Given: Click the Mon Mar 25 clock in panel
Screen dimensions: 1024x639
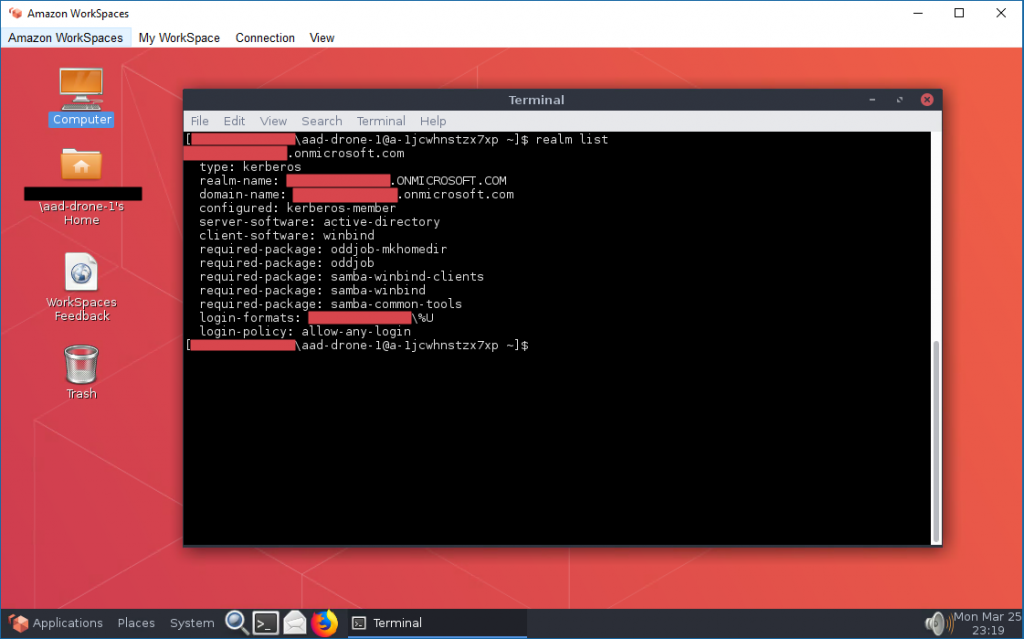Looking at the screenshot, I should pos(987,623).
